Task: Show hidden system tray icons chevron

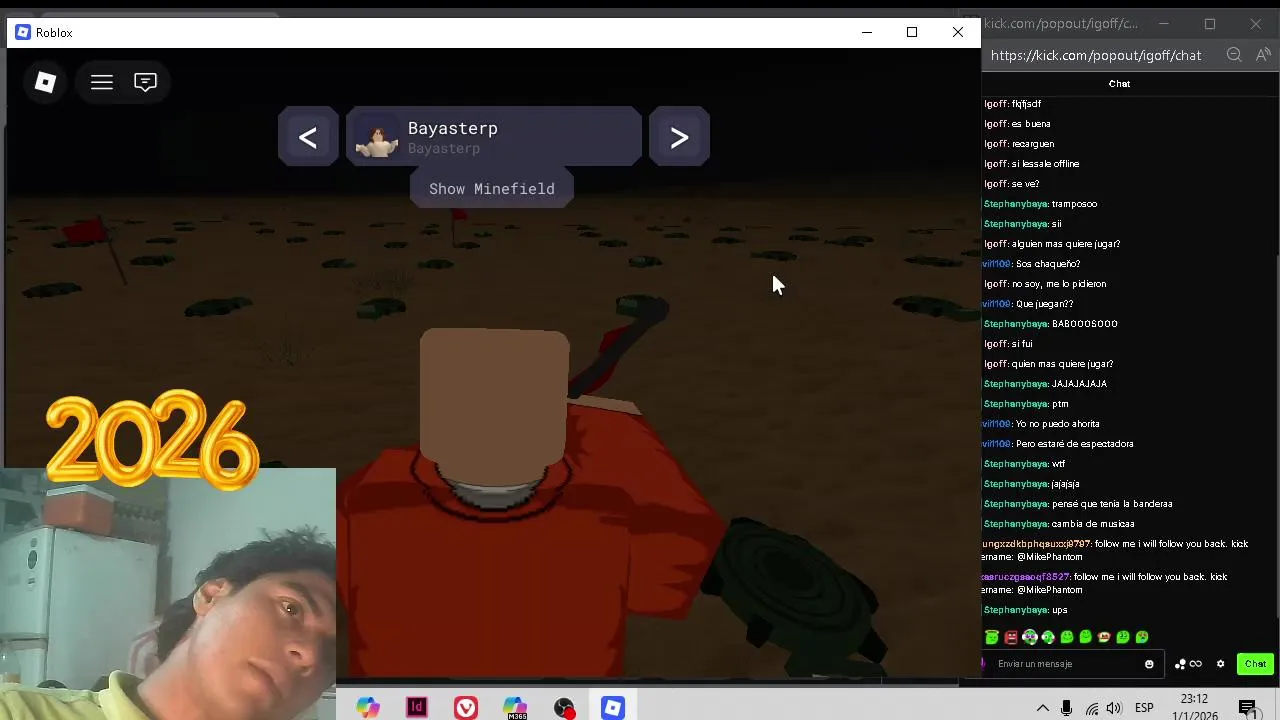Action: pyautogui.click(x=1042, y=708)
